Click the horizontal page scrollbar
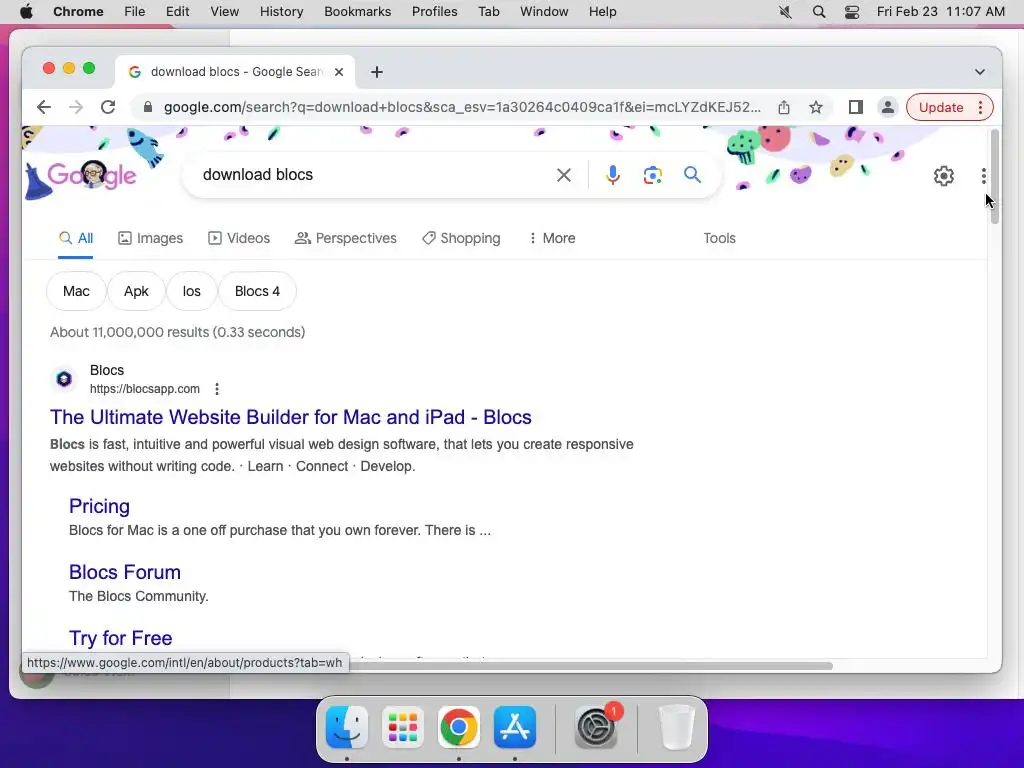 pos(591,666)
